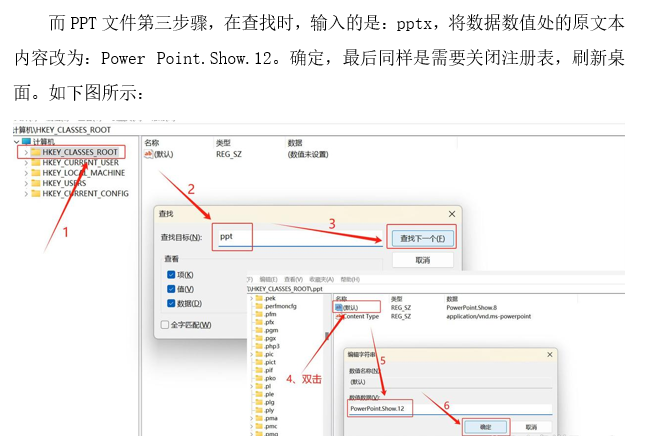
Task: Click the HKEY_LOCAL_MACHINE folder icon
Action: [x=36, y=173]
